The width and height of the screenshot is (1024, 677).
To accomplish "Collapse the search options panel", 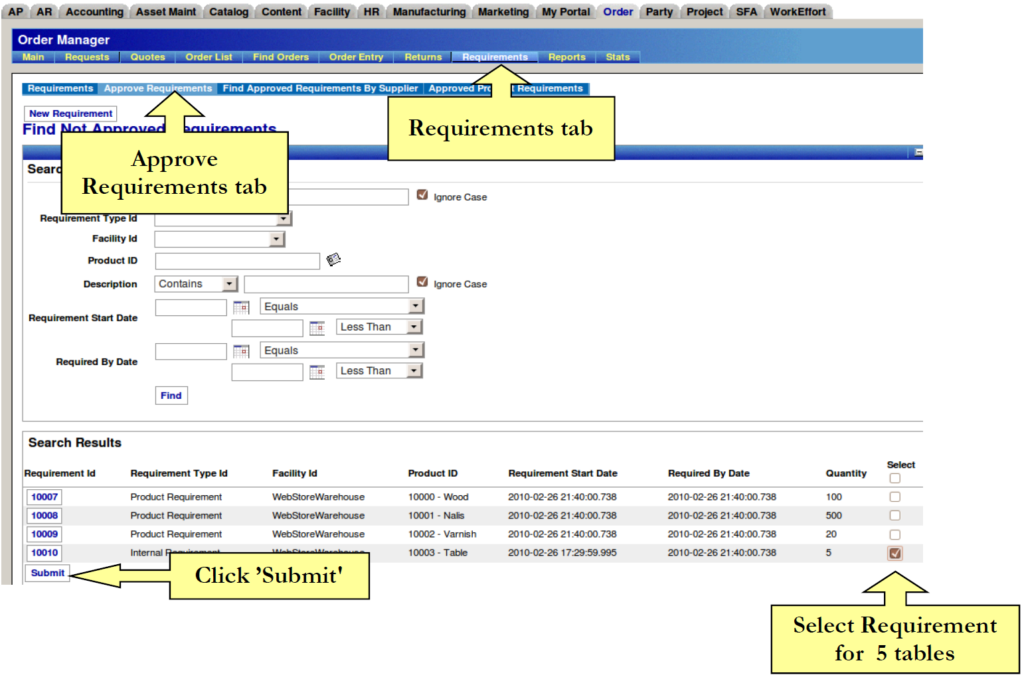I will 918,152.
